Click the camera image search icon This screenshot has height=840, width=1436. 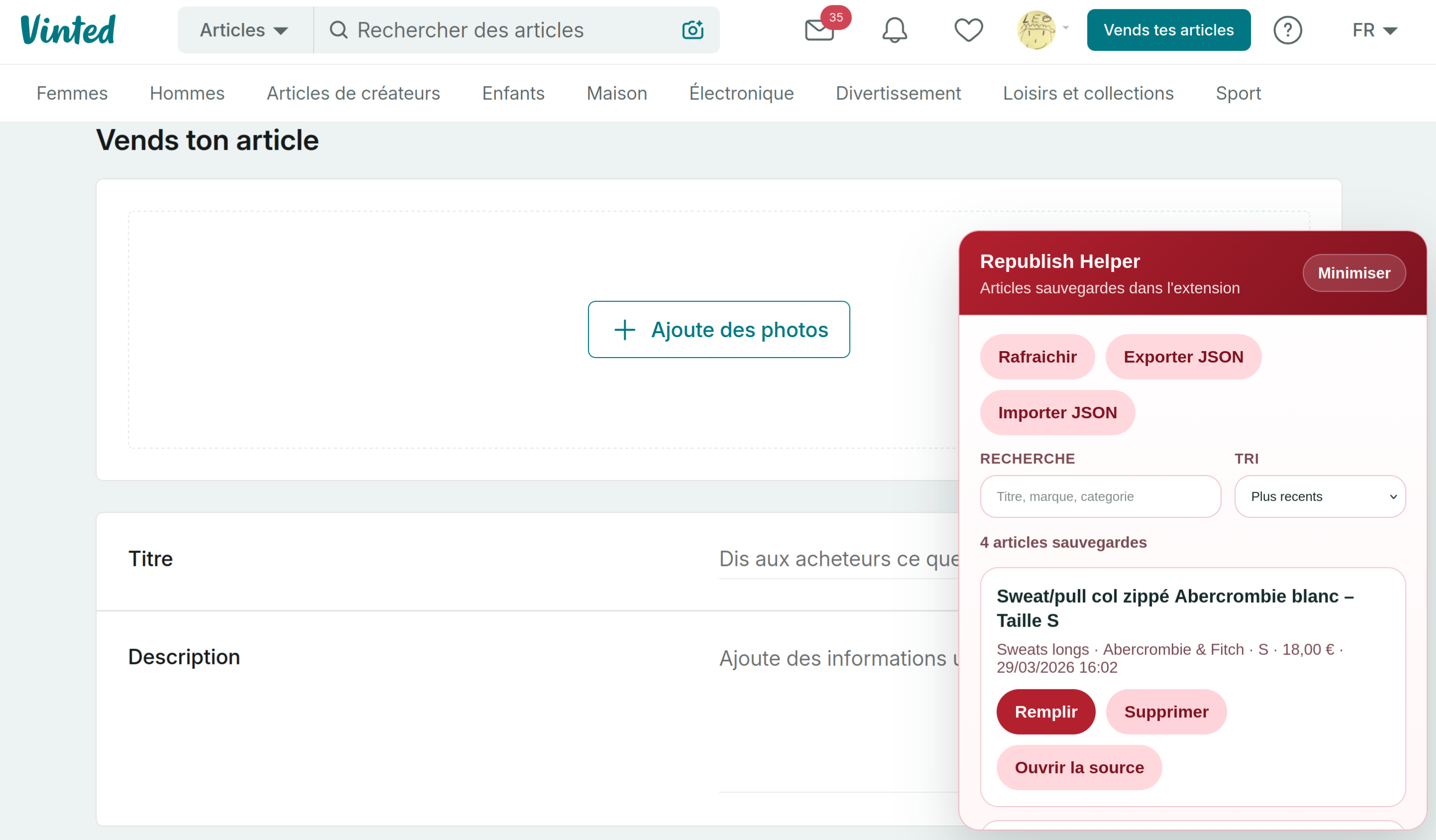(692, 30)
